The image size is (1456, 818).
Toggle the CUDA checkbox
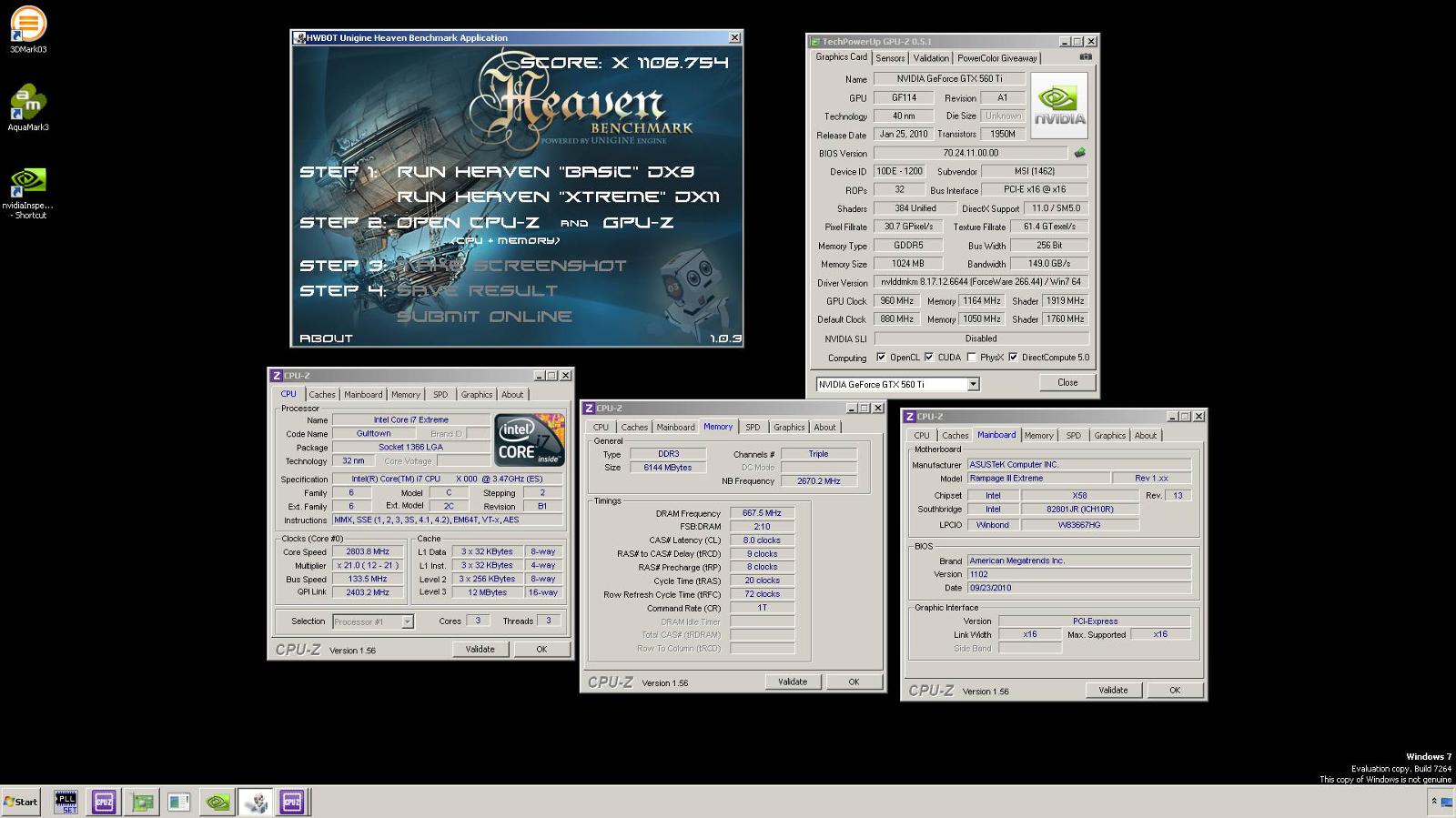click(x=928, y=358)
